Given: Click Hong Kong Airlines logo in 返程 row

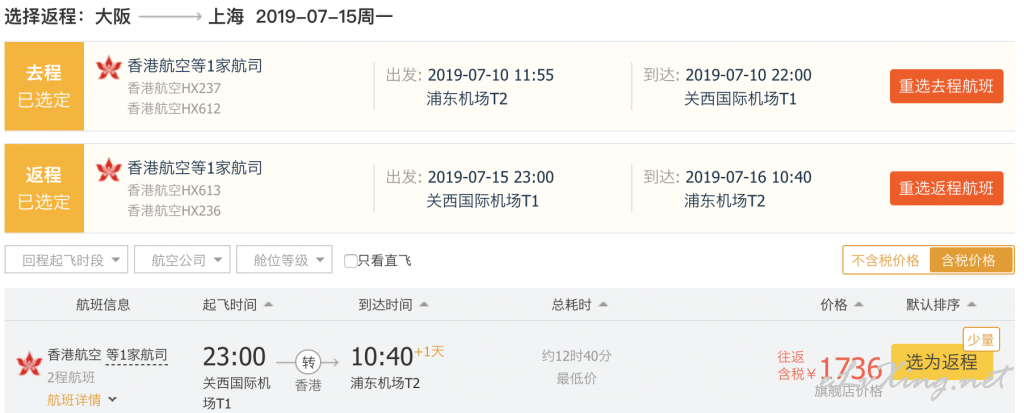Looking at the screenshot, I should [108, 170].
